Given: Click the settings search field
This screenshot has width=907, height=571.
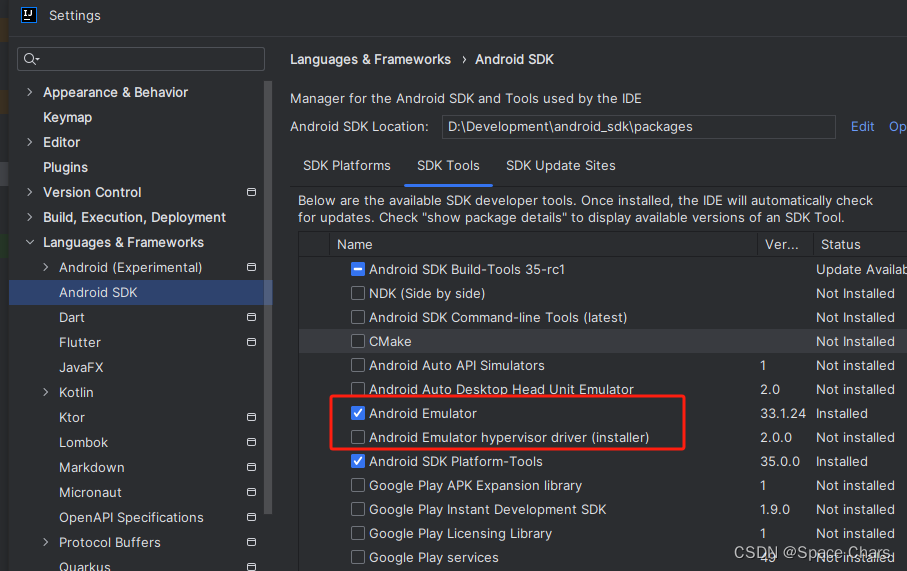Looking at the screenshot, I should click(x=141, y=59).
